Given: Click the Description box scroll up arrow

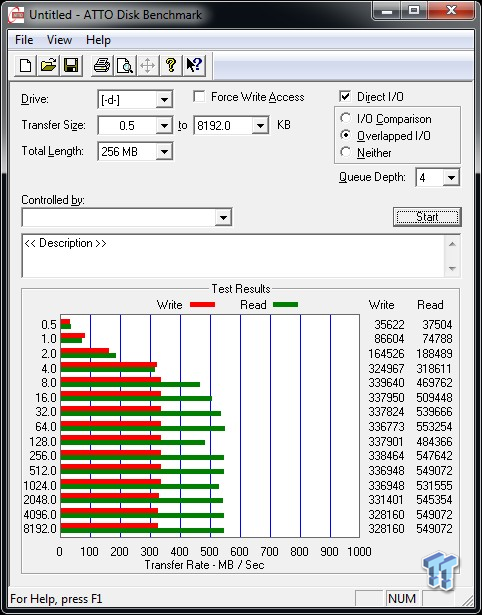Looking at the screenshot, I should coord(452,244).
